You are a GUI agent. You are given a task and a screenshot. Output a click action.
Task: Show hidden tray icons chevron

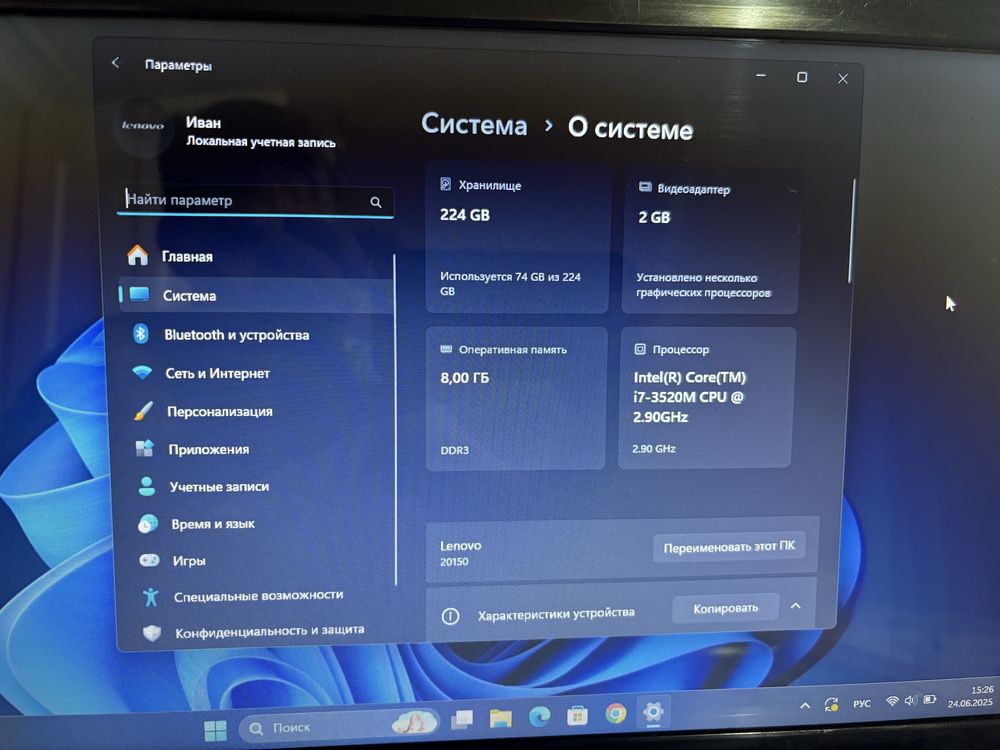click(x=805, y=705)
